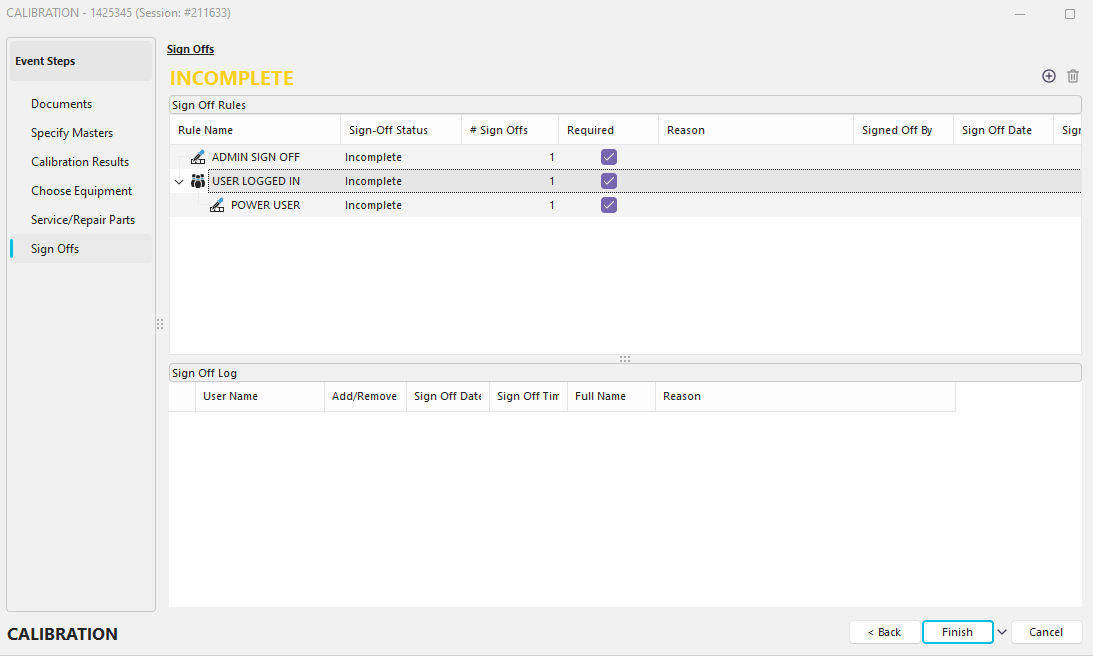The height and width of the screenshot is (656, 1093).
Task: Click the USER LOGGED IN group icon
Action: (x=198, y=181)
